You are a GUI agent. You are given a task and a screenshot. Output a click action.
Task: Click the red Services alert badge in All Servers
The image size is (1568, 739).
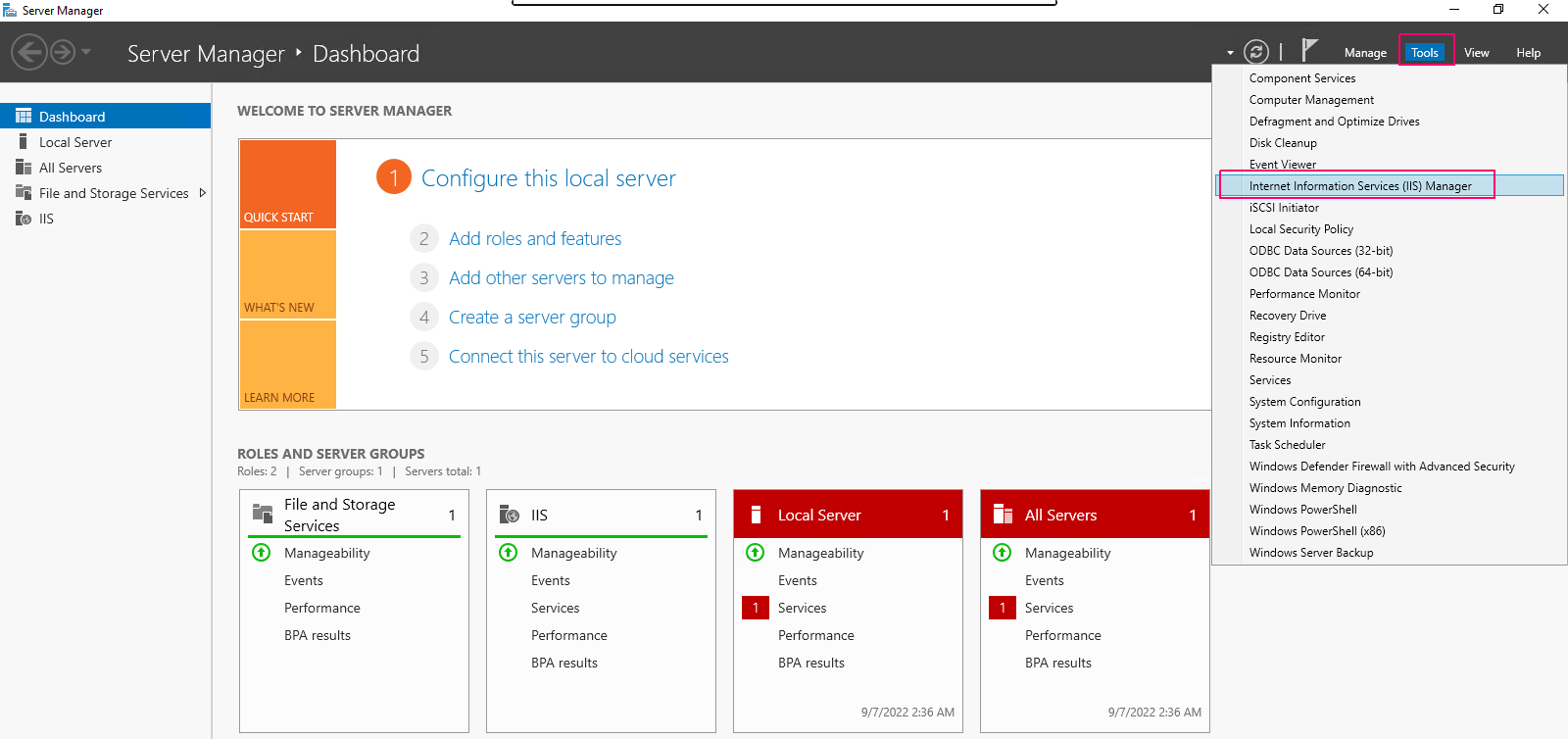coord(1003,608)
